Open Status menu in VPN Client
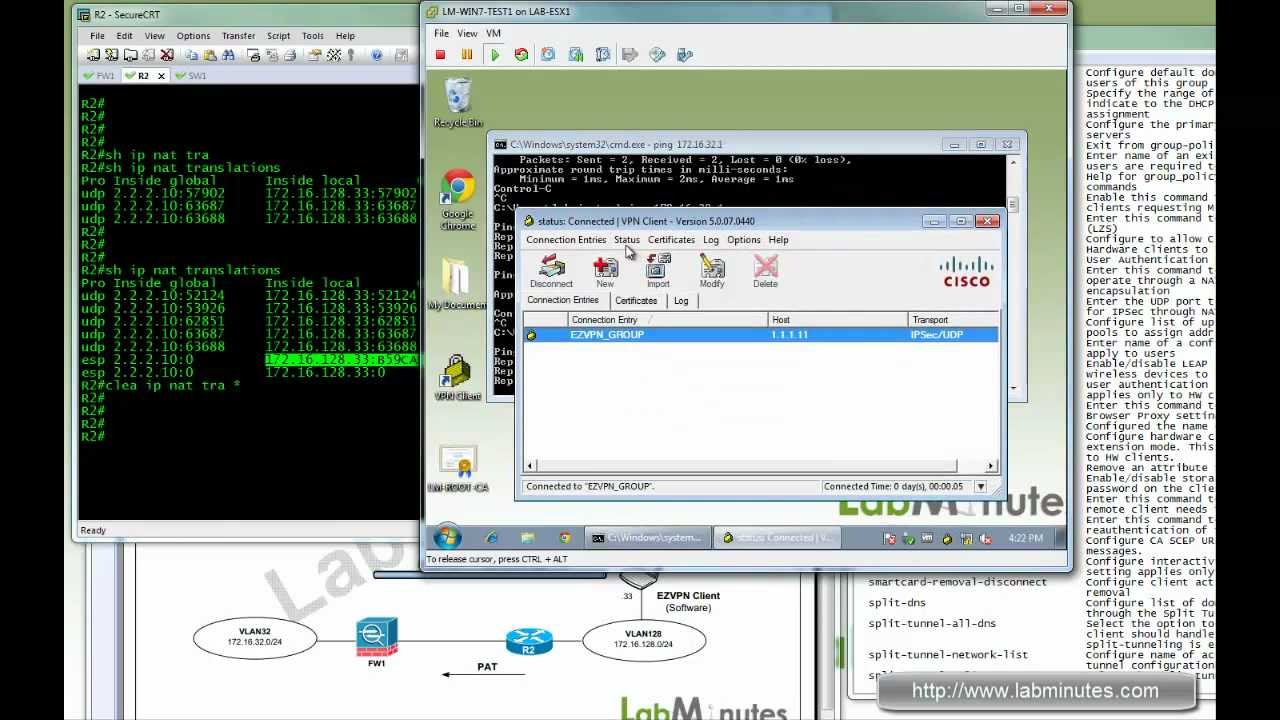 click(626, 240)
